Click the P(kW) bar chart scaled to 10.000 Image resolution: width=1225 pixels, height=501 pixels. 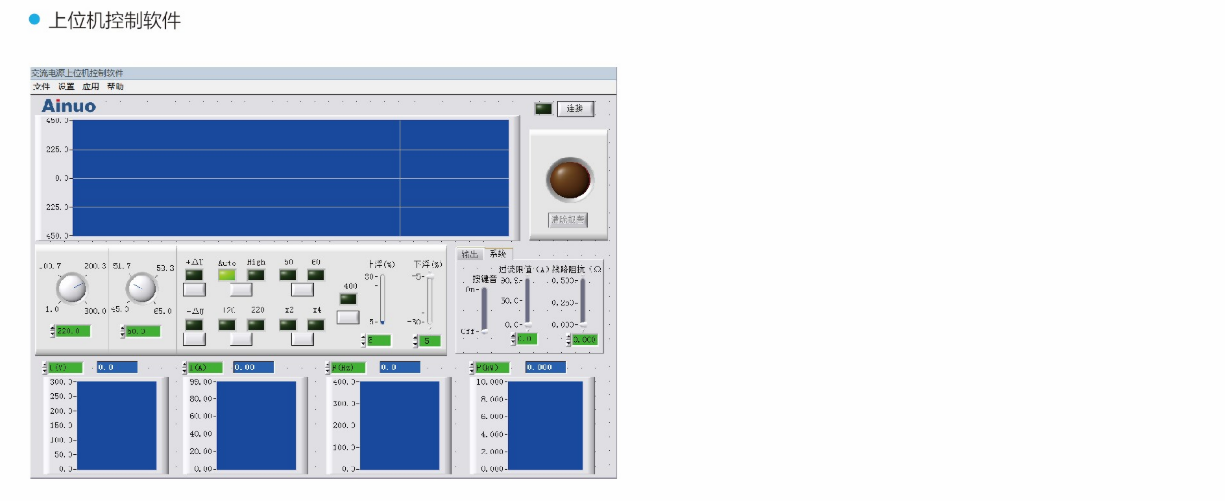(x=545, y=425)
